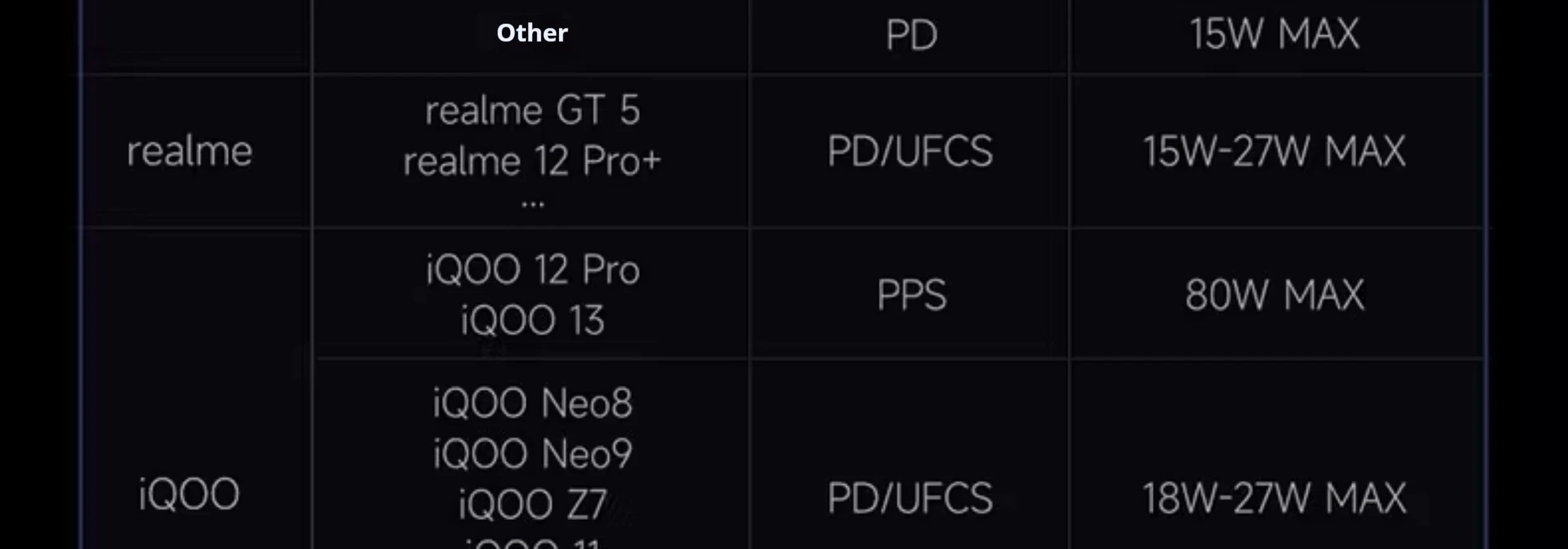Viewport: 1568px width, 549px height.
Task: Click "PD/UFCS" in the realme row
Action: point(910,152)
